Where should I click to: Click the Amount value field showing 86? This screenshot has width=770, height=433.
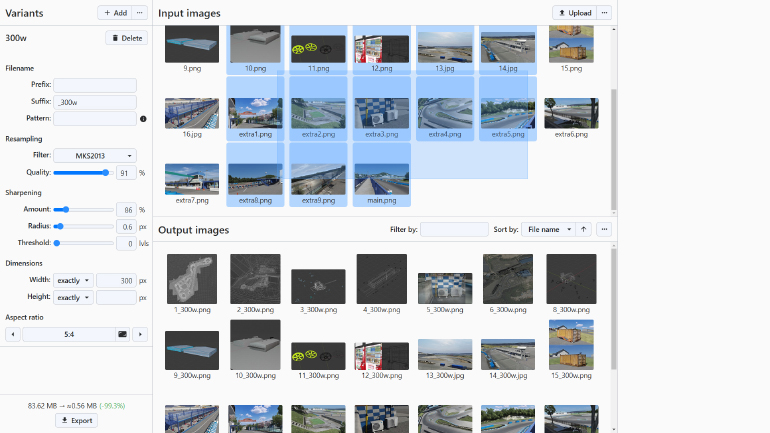[x=126, y=210]
